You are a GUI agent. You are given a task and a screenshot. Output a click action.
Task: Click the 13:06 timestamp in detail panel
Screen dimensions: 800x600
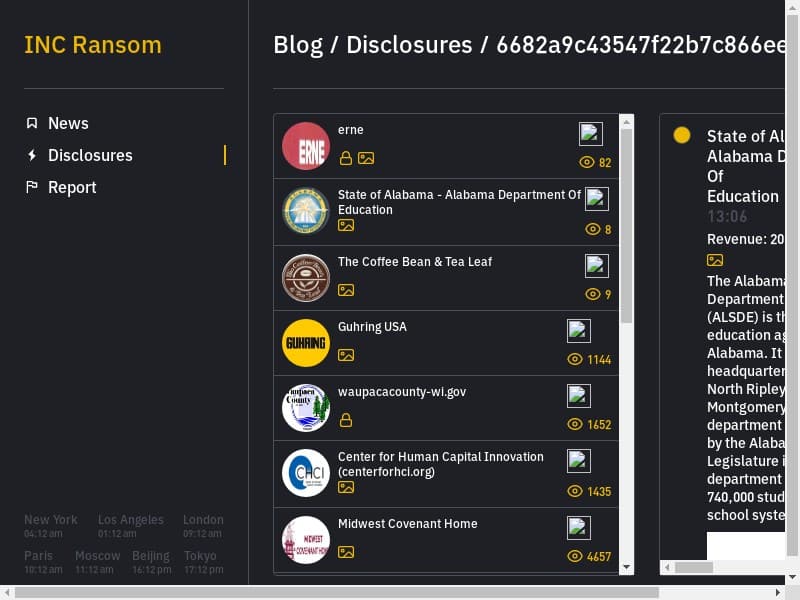727,216
